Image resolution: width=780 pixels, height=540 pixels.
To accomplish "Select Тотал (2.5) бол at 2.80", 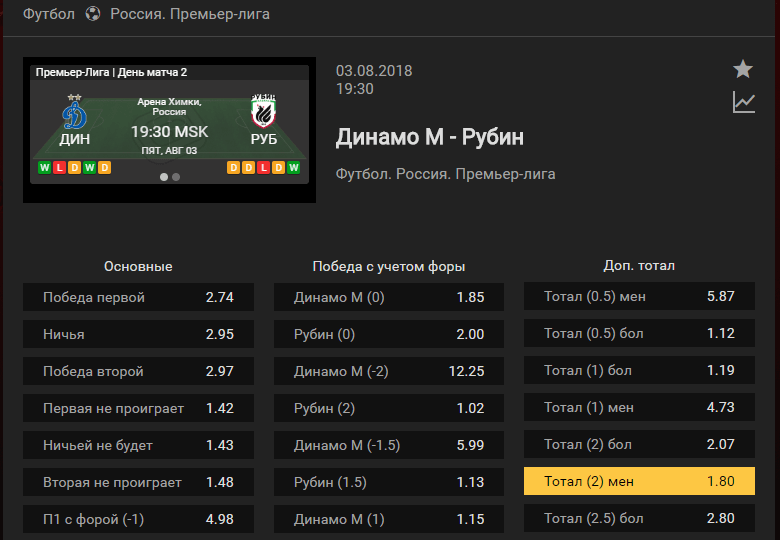I will pyautogui.click(x=639, y=518).
